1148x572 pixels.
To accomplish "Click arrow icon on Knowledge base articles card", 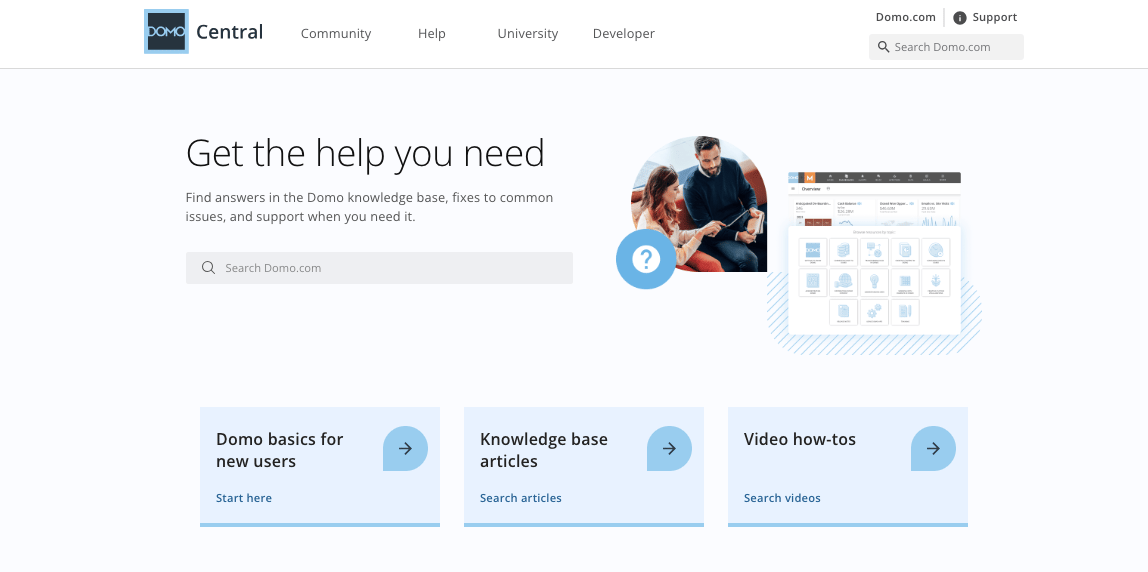I will (x=669, y=448).
